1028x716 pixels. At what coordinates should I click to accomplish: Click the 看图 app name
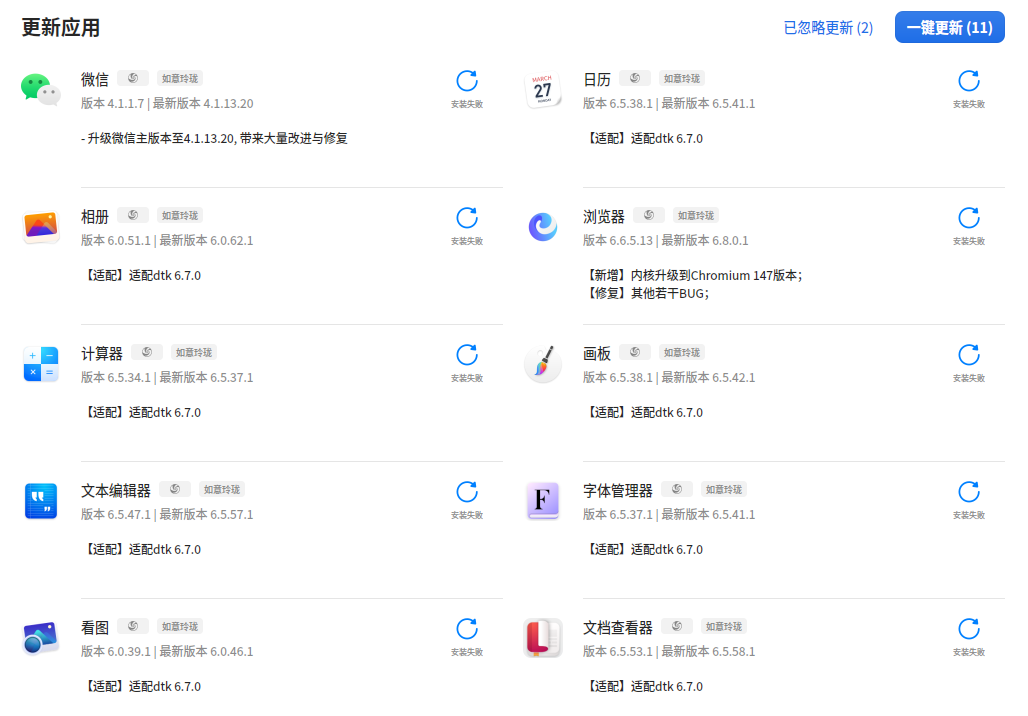pos(94,627)
